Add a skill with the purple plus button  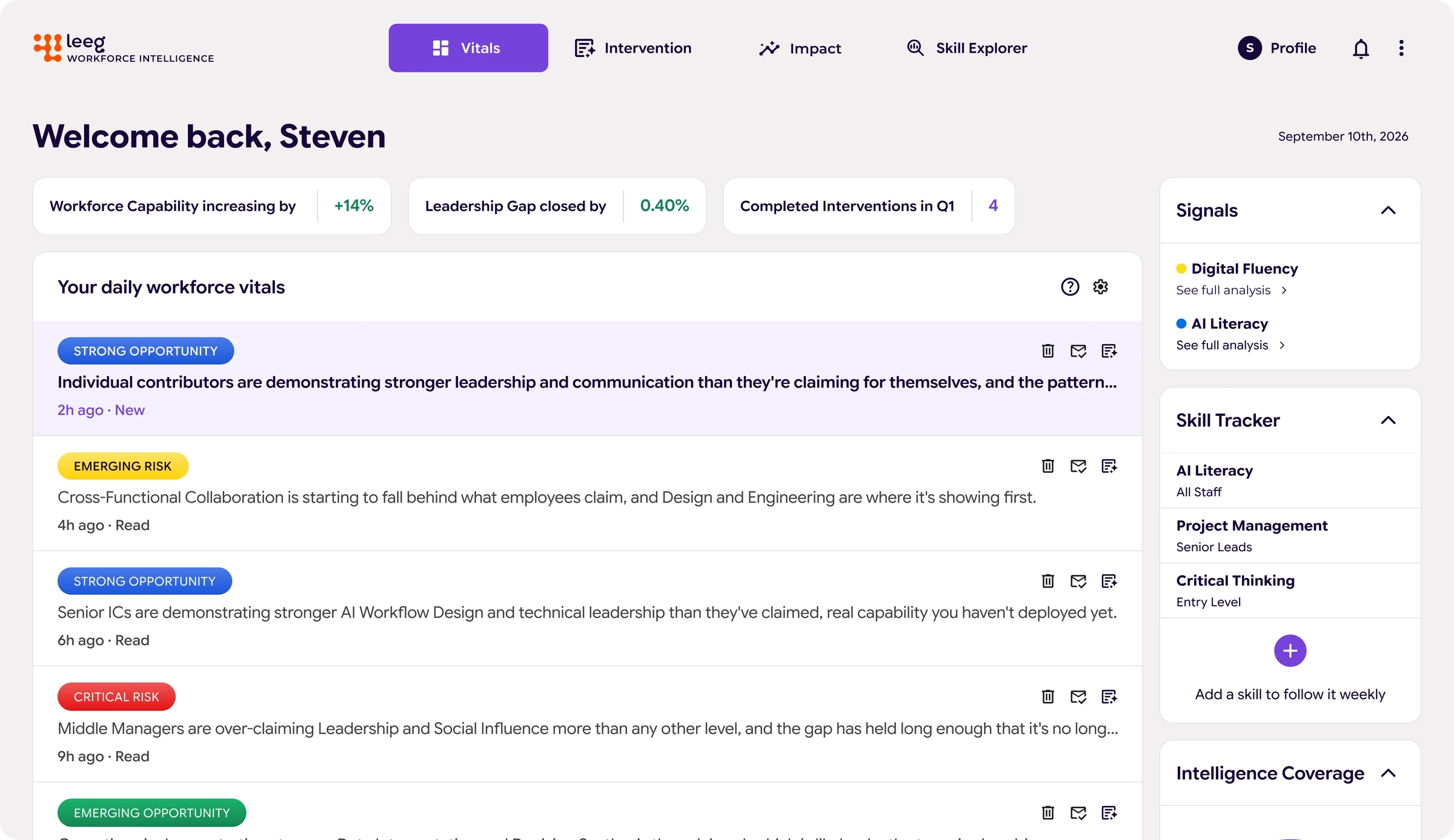[1290, 651]
